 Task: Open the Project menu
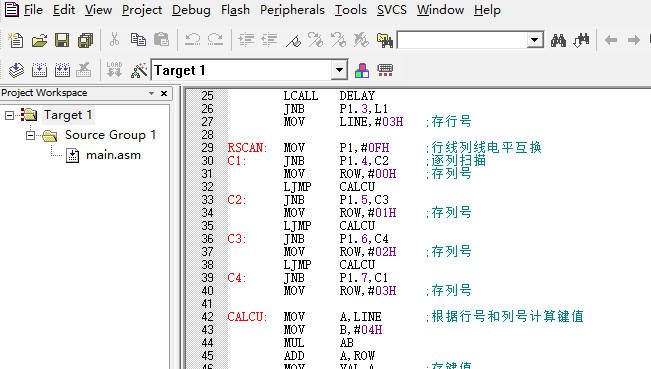(x=142, y=10)
